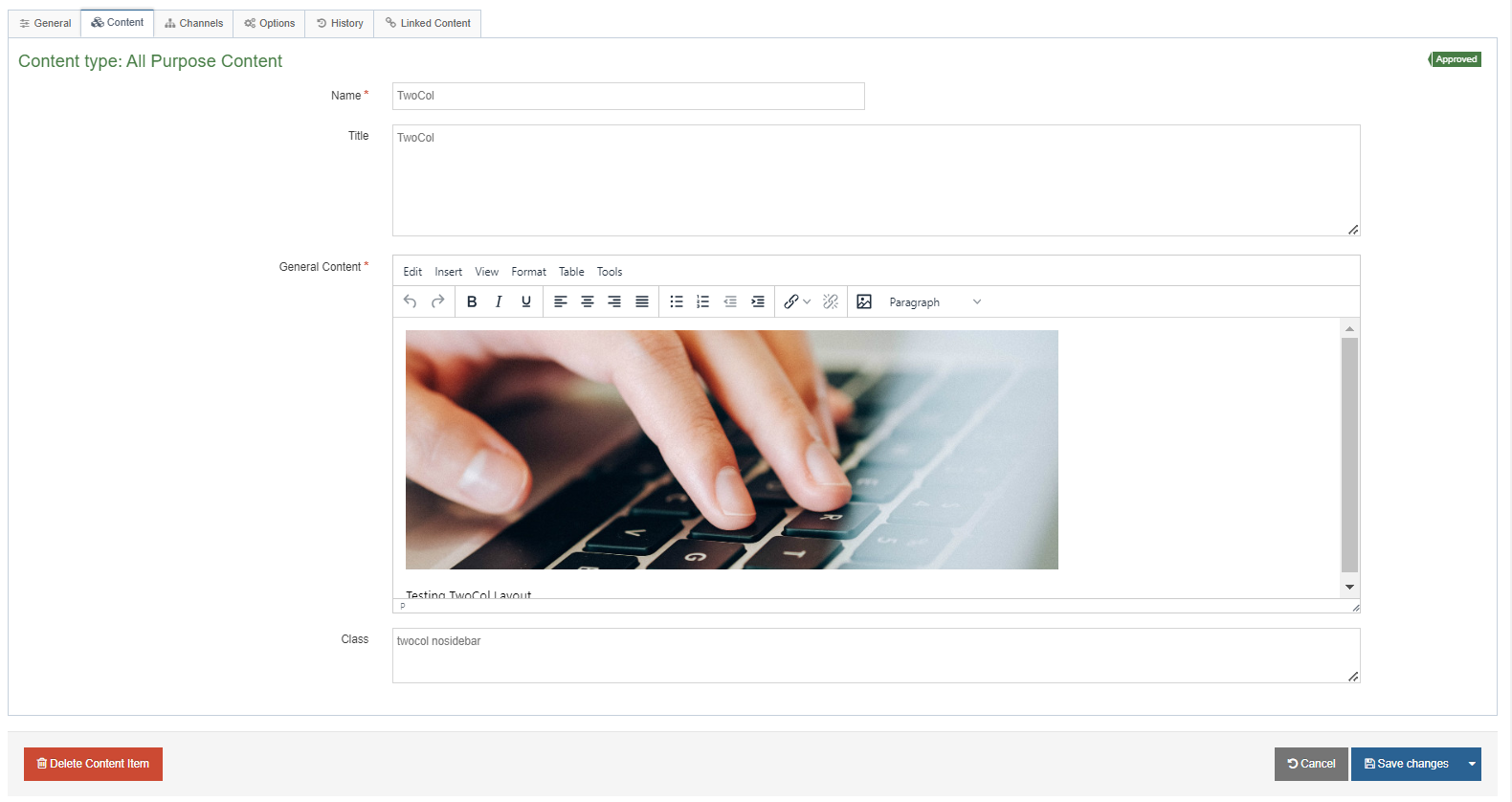Click the Undo icon in editor toolbar
The image size is (1512, 802).
coord(410,301)
